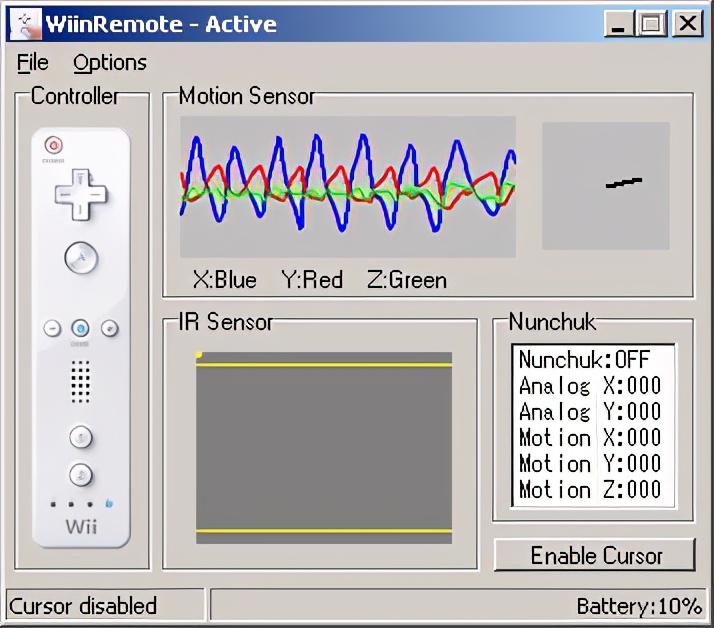Click the plus button on the remote image
Image resolution: width=714 pixels, height=628 pixels.
110,328
